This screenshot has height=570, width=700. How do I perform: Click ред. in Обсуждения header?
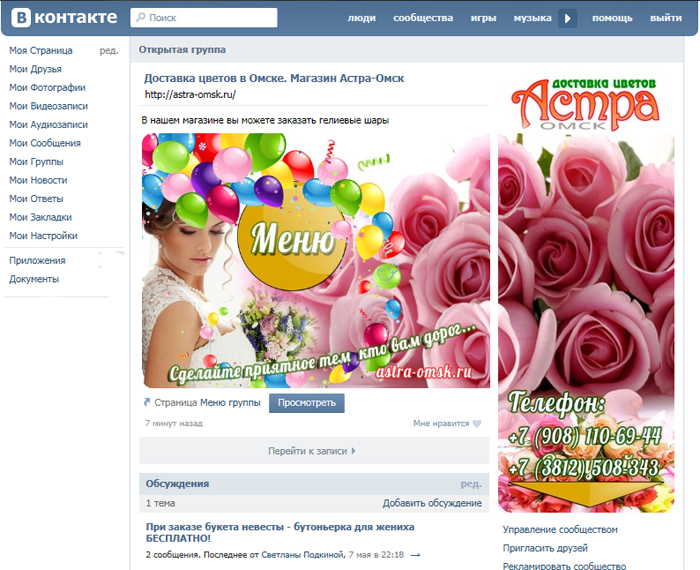click(x=471, y=483)
